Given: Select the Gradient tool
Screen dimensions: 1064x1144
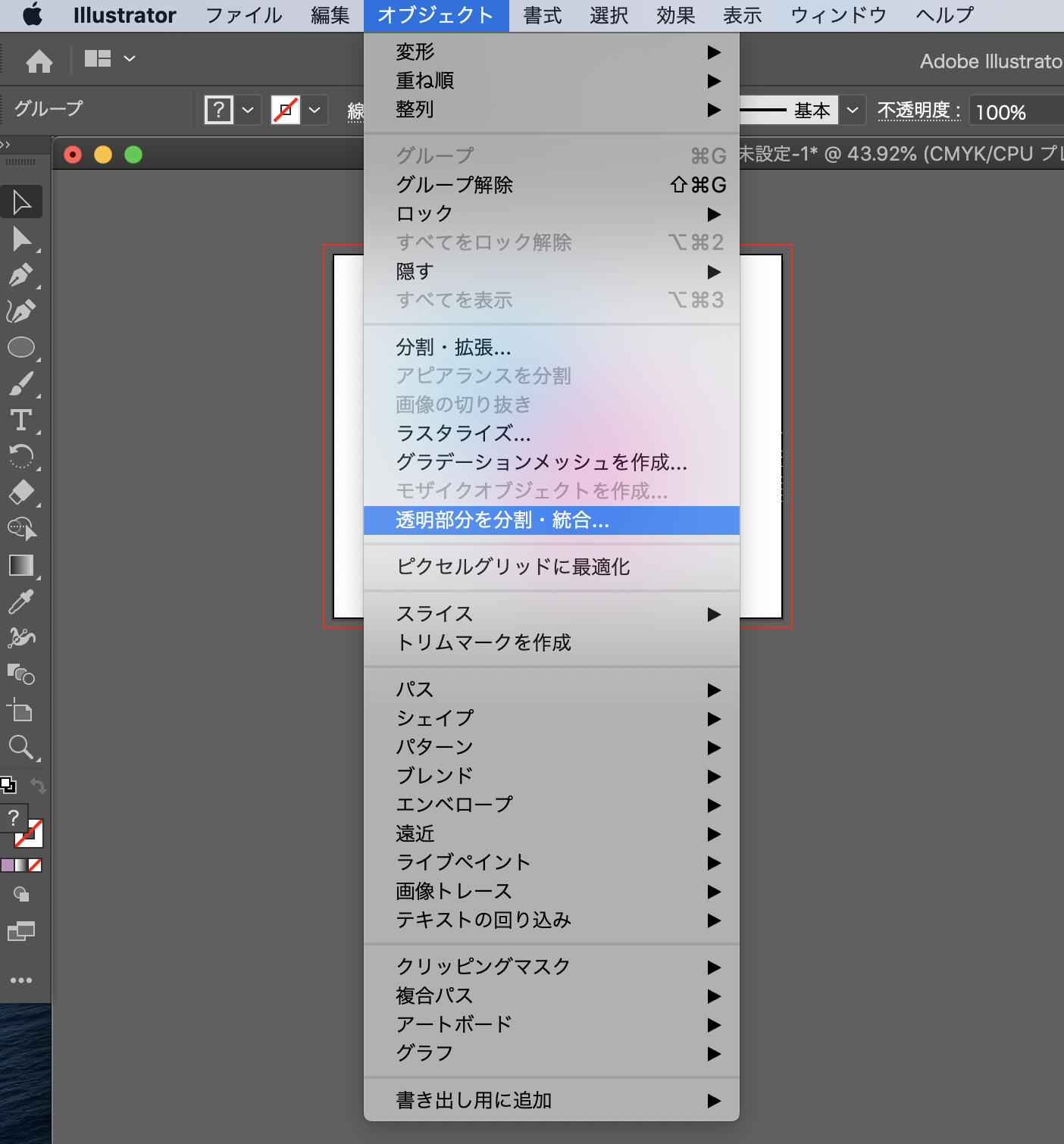Looking at the screenshot, I should tap(21, 565).
